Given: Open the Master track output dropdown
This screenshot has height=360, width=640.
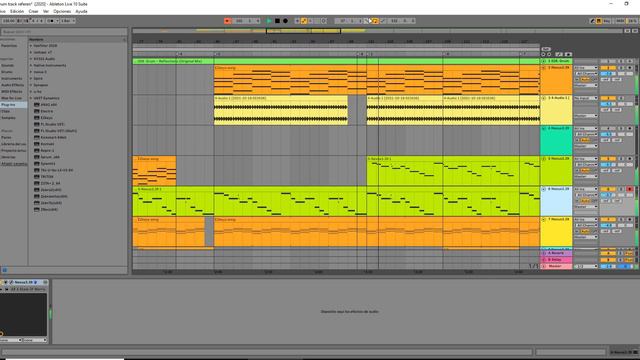Looking at the screenshot, I should 586,266.
